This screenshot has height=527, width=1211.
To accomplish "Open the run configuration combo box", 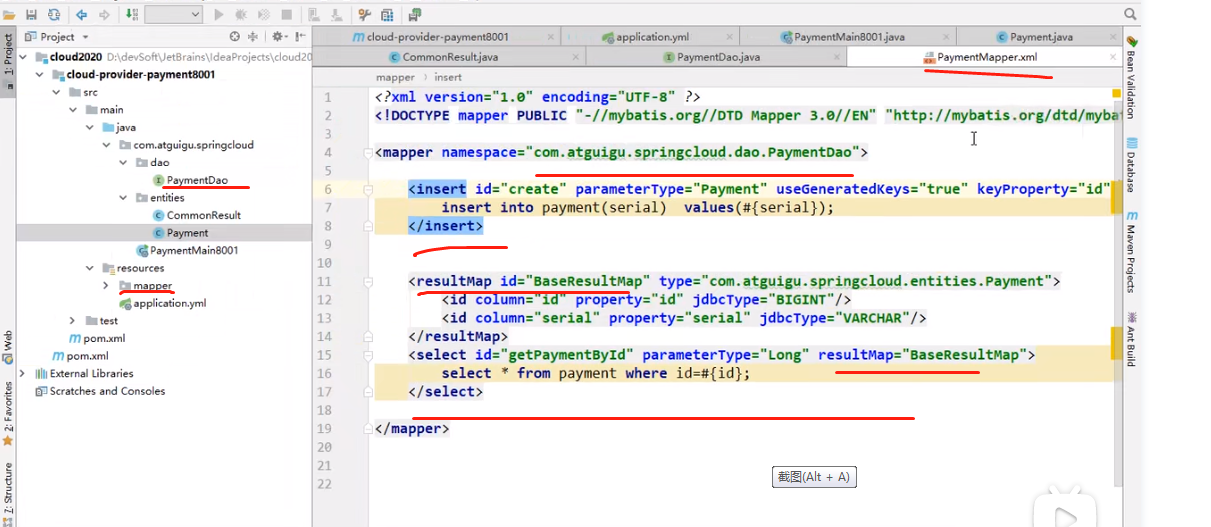I will (x=172, y=15).
